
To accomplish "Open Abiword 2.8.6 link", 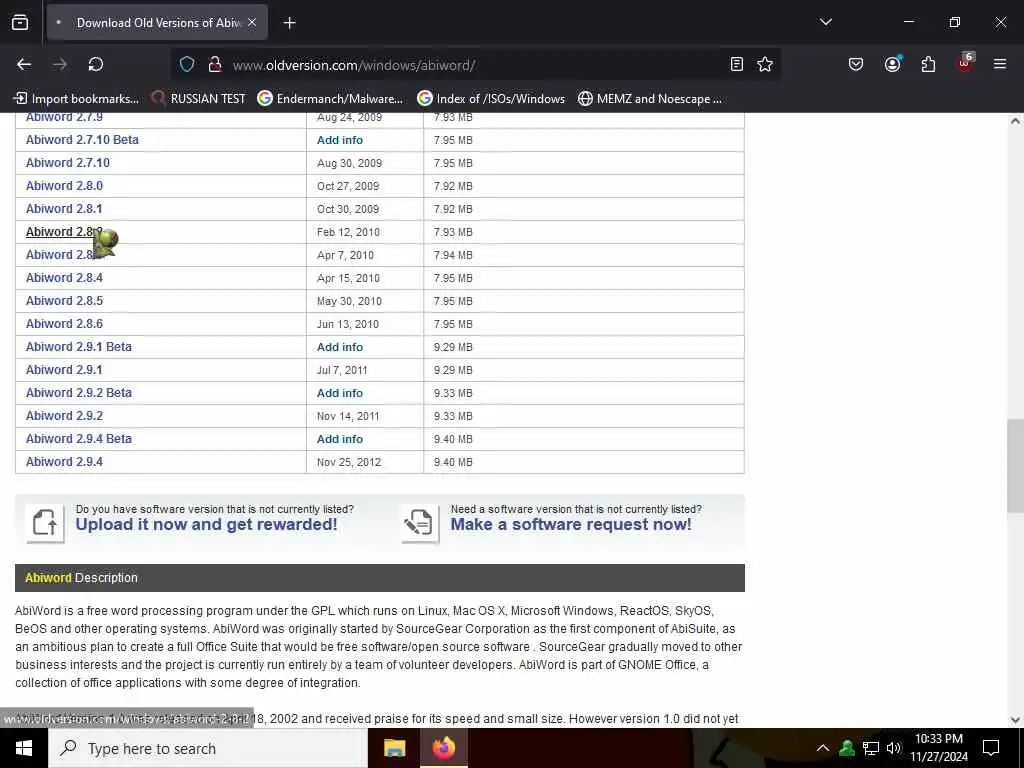I will 64,323.
